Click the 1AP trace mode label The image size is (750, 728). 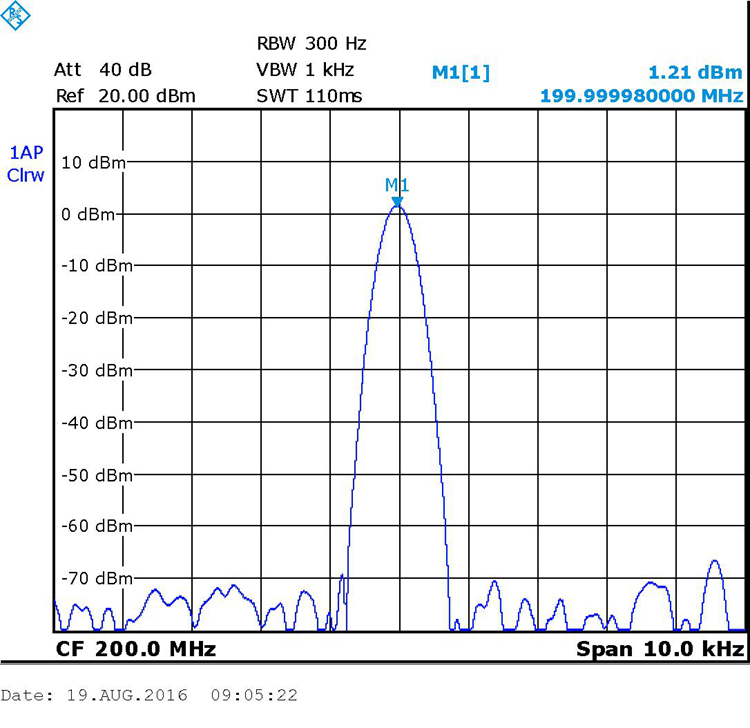point(26,152)
